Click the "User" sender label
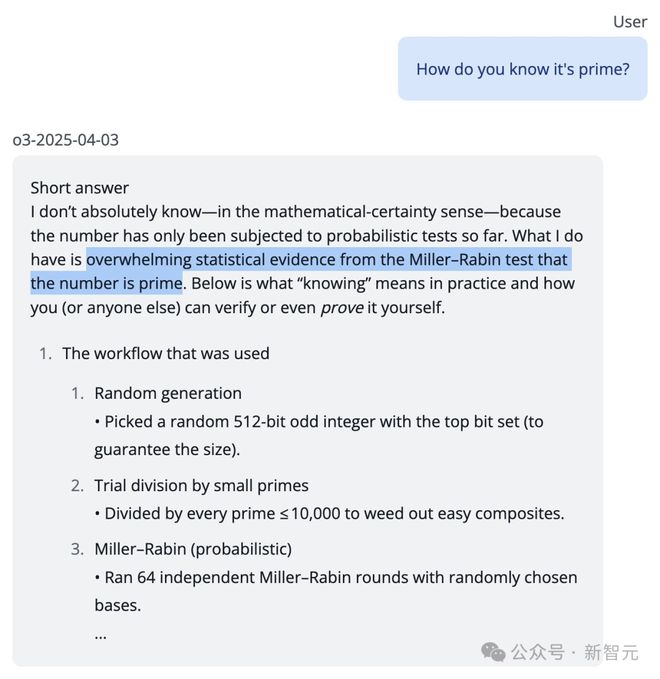 click(x=630, y=22)
